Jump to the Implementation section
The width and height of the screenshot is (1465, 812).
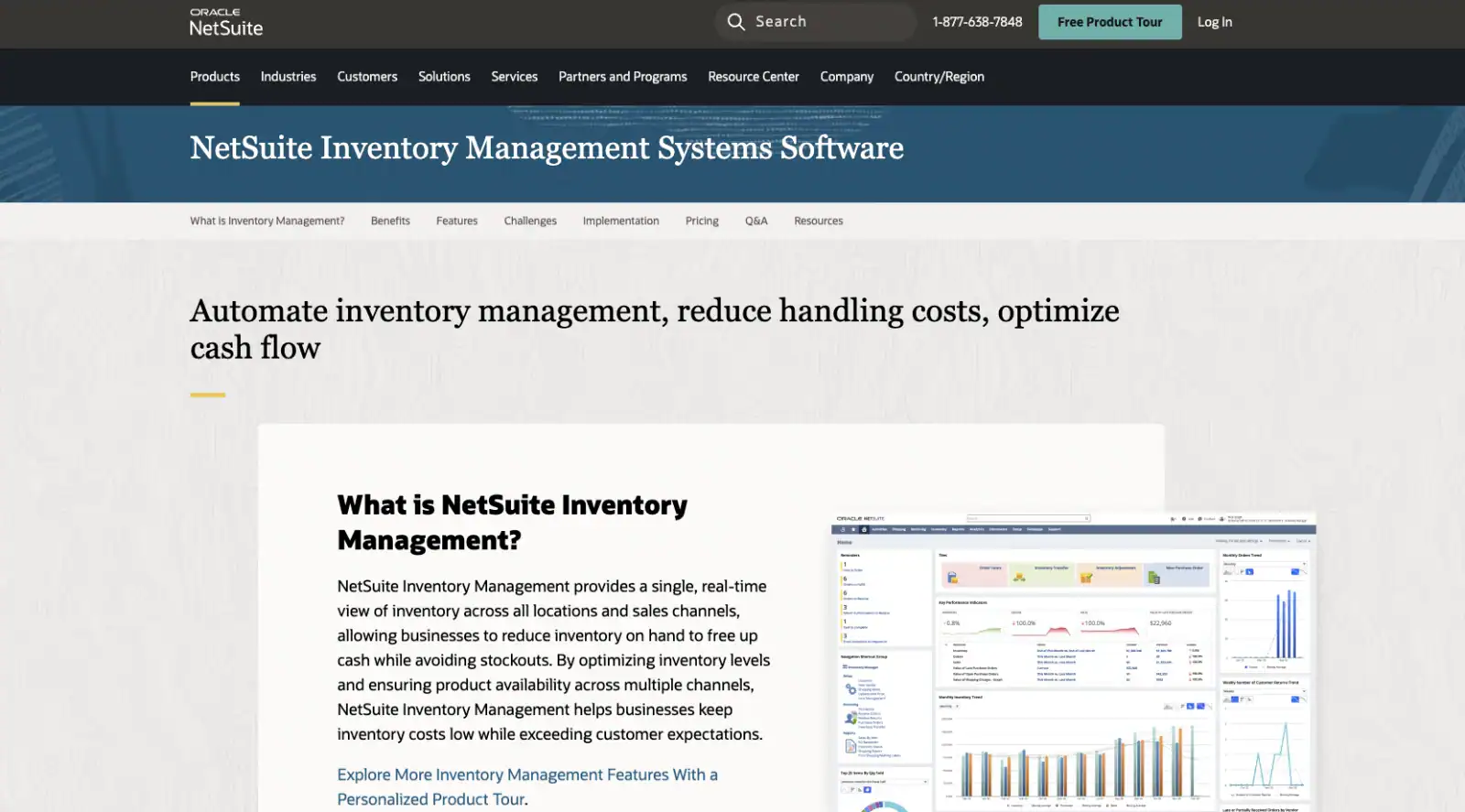[x=621, y=221]
